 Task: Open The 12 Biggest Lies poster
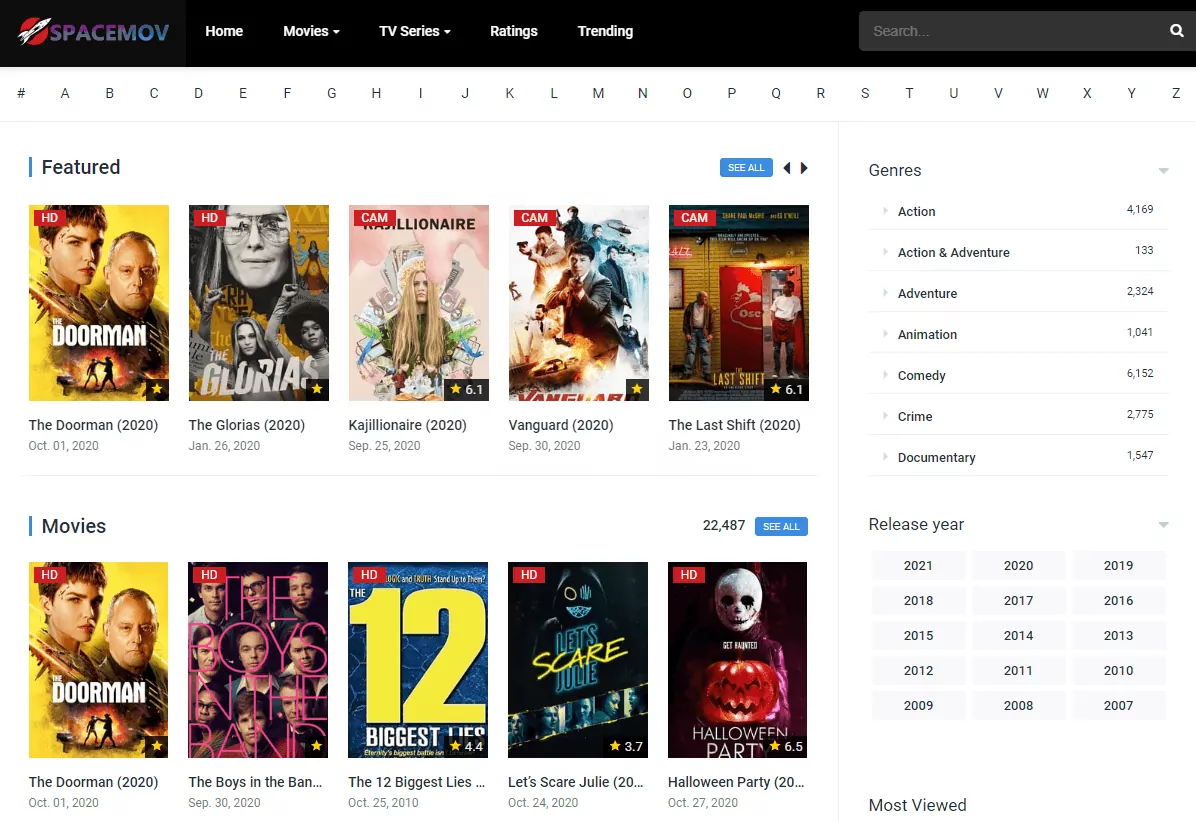[418, 660]
